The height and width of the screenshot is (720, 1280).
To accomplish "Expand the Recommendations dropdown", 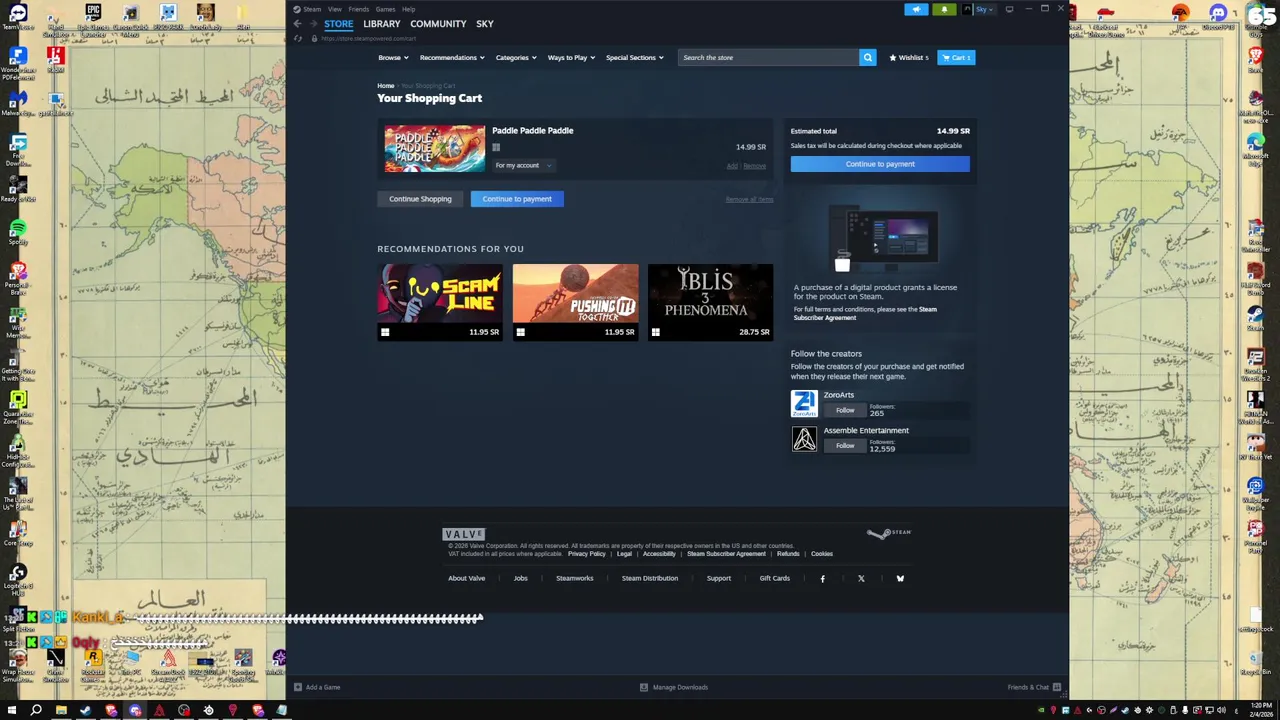I will pyautogui.click(x=452, y=57).
